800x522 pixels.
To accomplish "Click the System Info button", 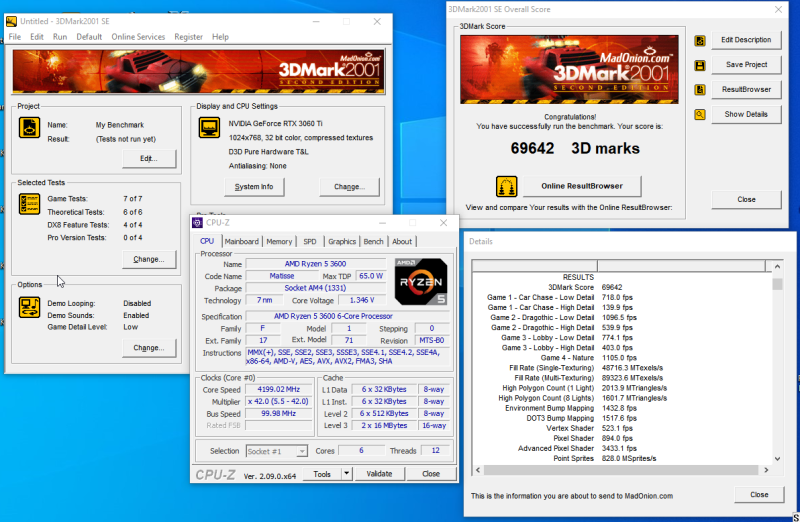I will tap(254, 187).
